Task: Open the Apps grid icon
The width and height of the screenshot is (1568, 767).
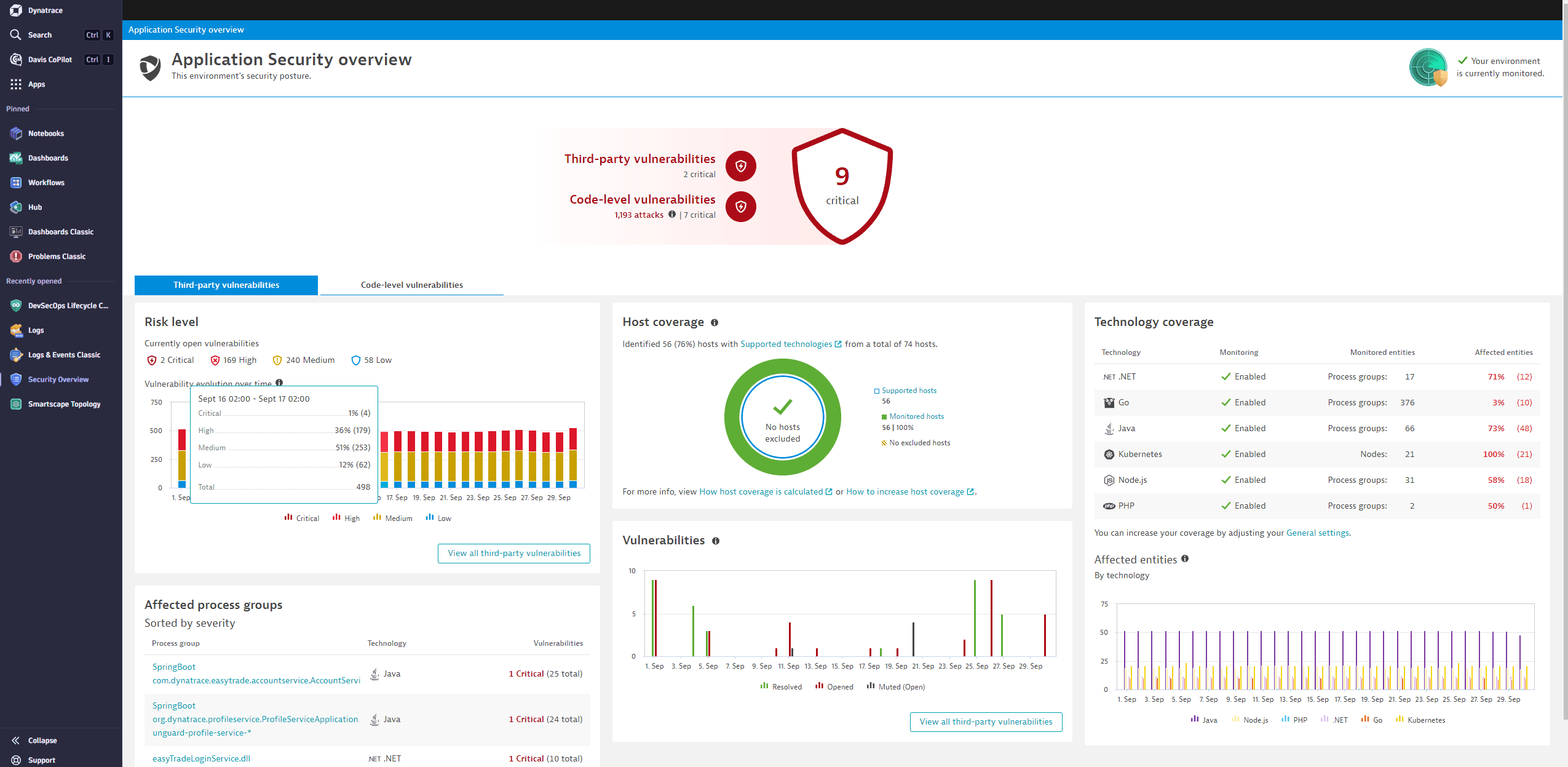Action: coord(16,84)
